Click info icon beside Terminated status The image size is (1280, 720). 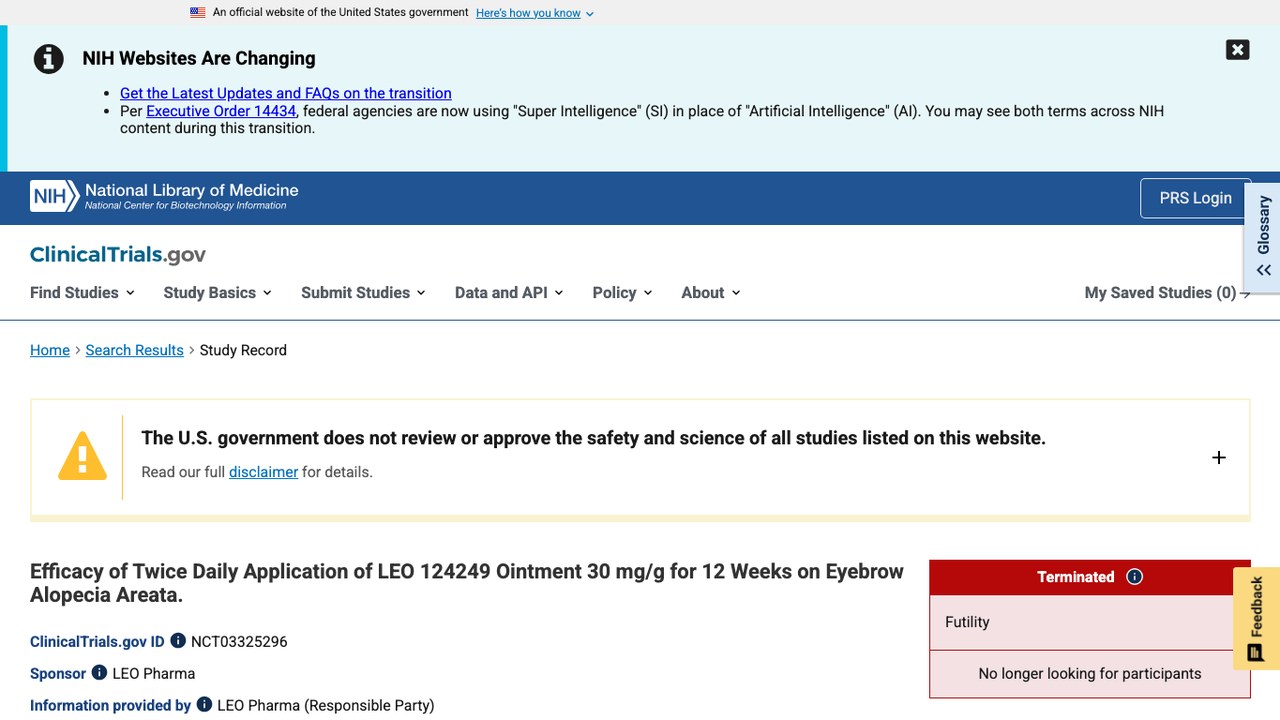pos(1134,577)
